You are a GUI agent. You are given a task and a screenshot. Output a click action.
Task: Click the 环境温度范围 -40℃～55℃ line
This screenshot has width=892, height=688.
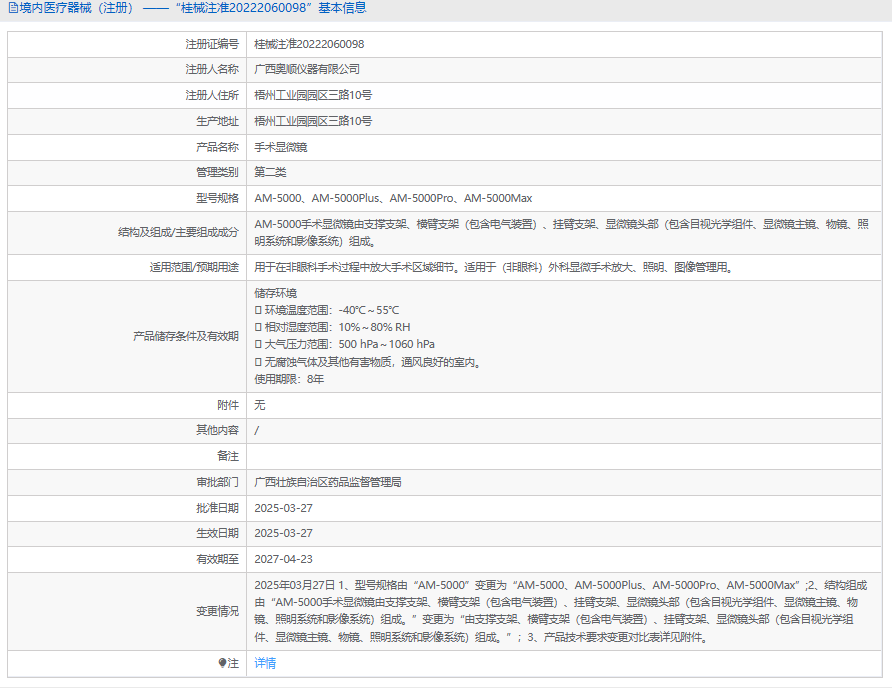pyautogui.click(x=330, y=310)
